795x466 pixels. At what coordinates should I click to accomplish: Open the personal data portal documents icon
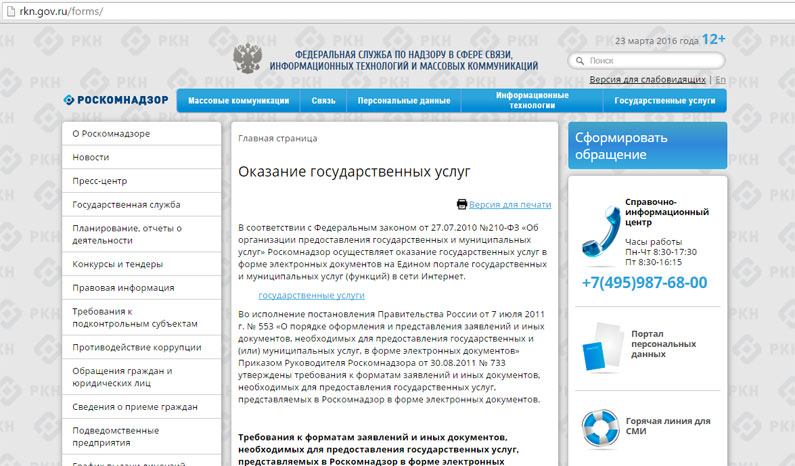[x=602, y=344]
